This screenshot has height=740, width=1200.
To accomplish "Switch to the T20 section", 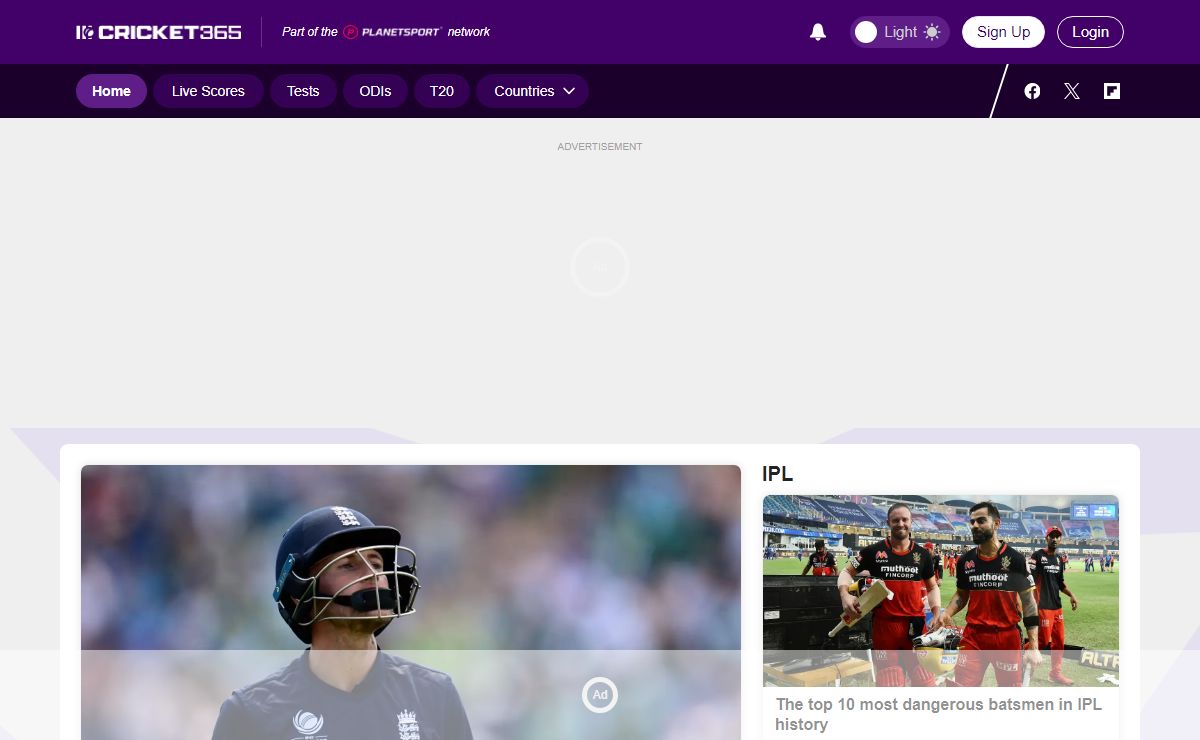I will [x=442, y=91].
